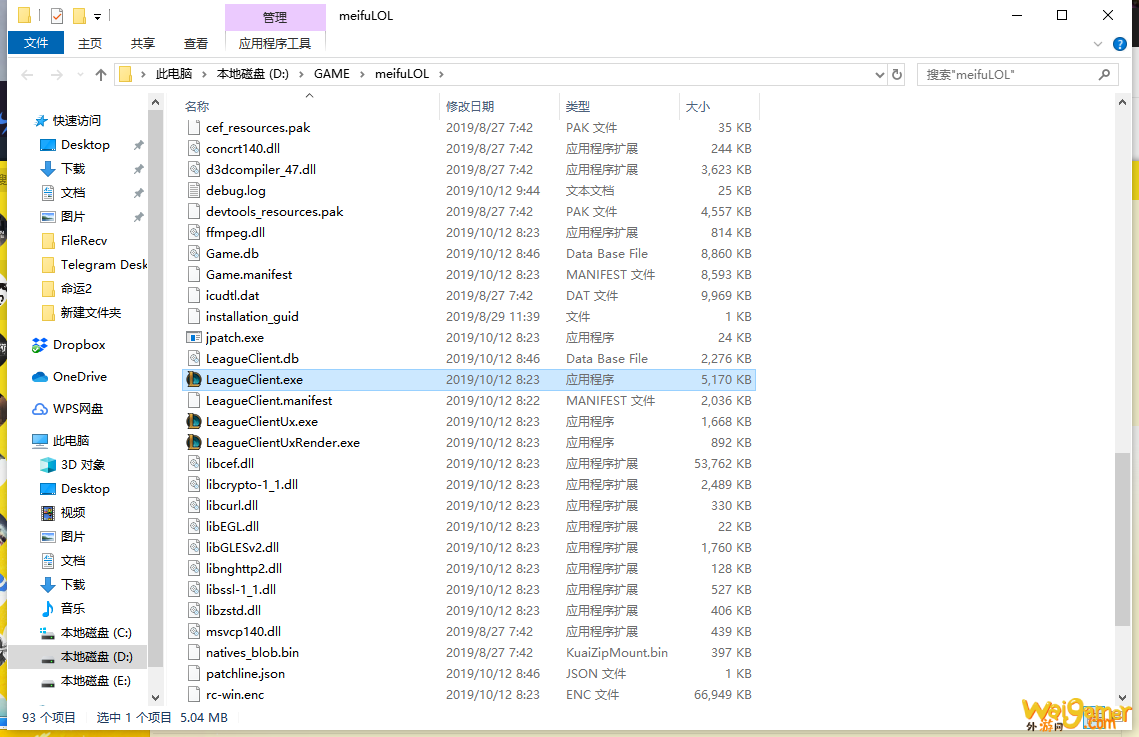
Task: Expand the ribbon with chevron arrow
Action: point(1098,44)
